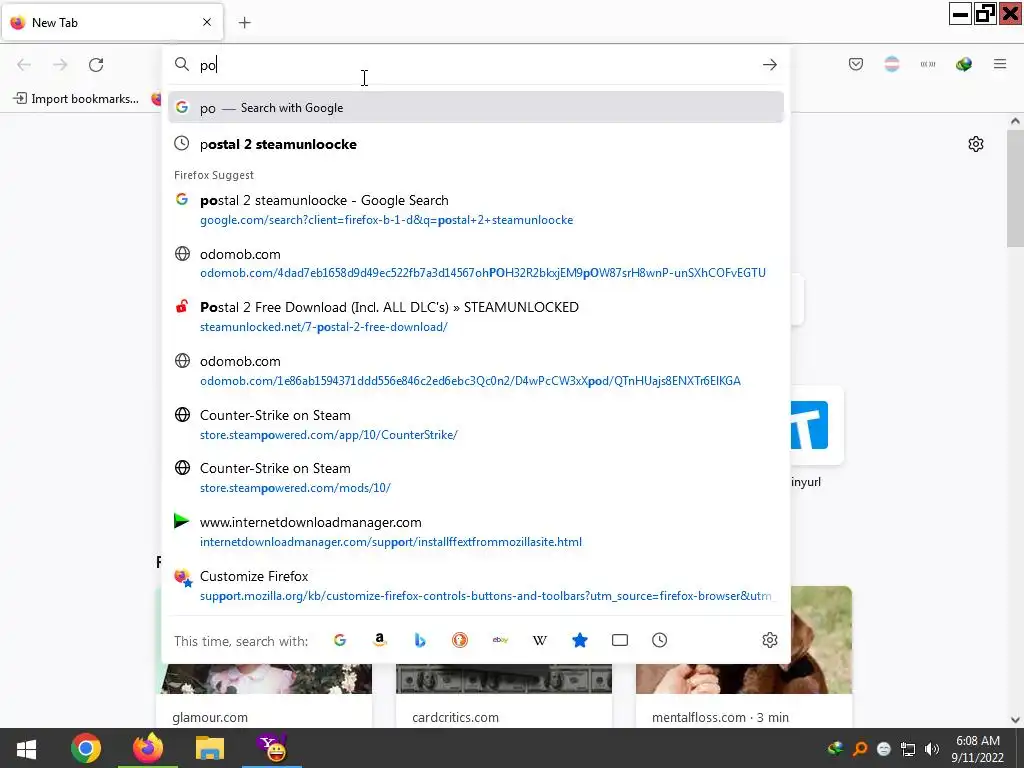Open the glamour.com story card
The image size is (1024, 768).
(264, 696)
